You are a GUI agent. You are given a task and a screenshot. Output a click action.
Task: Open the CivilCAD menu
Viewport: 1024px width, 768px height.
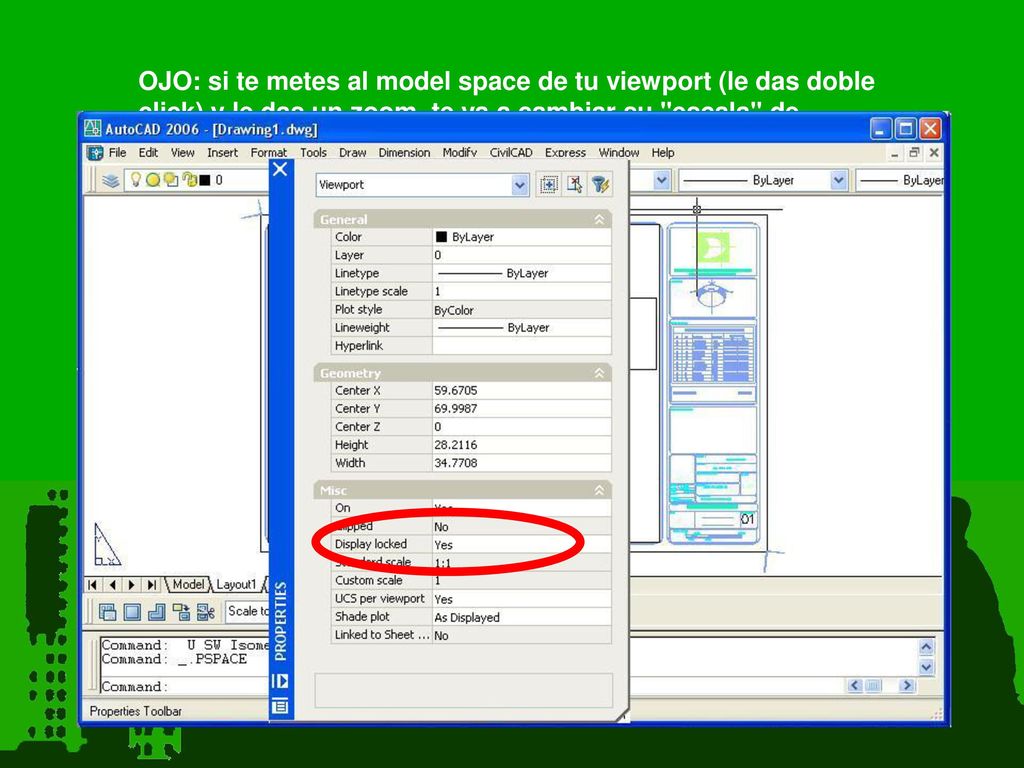[511, 153]
